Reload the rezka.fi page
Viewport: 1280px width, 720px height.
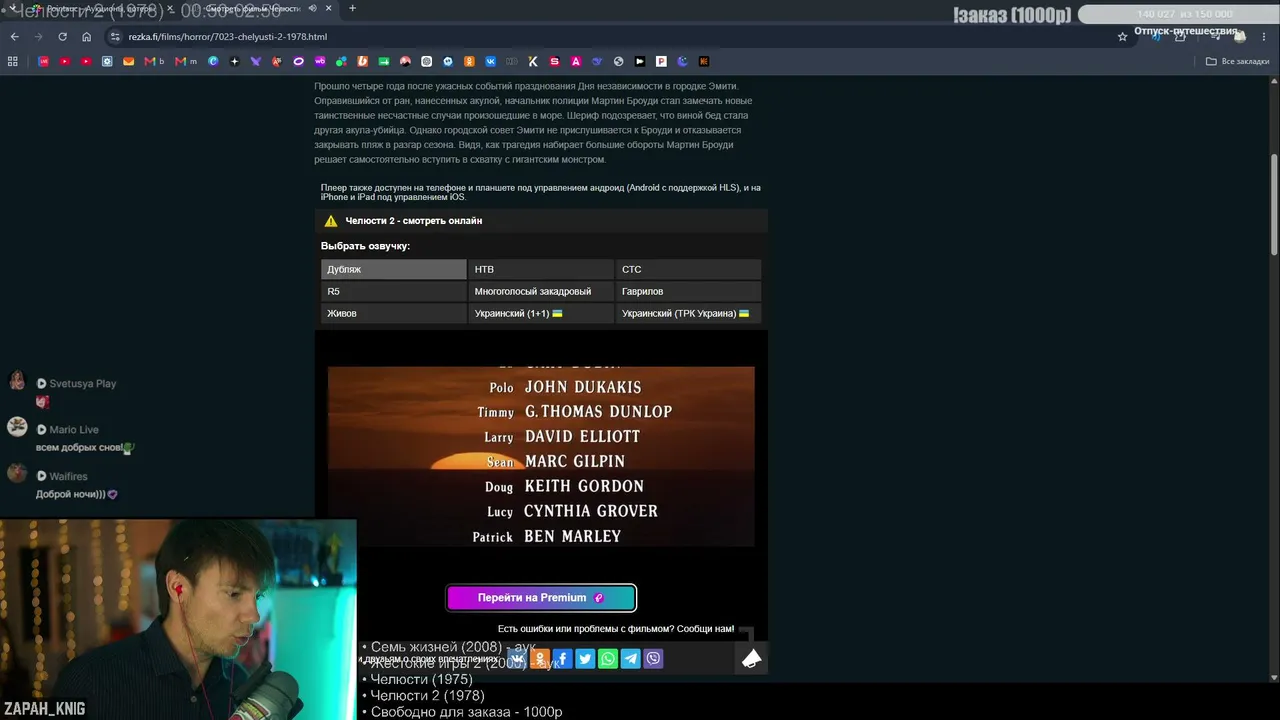(62, 37)
